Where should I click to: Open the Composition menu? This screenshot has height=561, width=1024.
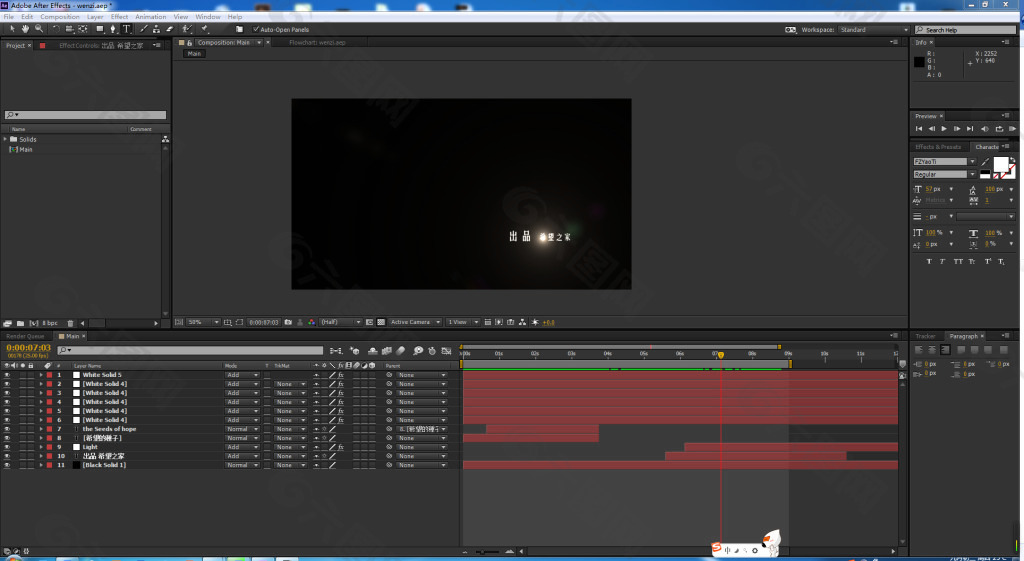point(60,16)
